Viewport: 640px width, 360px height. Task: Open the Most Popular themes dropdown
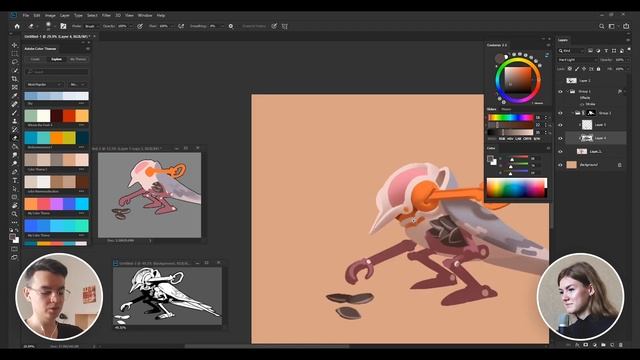pos(44,84)
